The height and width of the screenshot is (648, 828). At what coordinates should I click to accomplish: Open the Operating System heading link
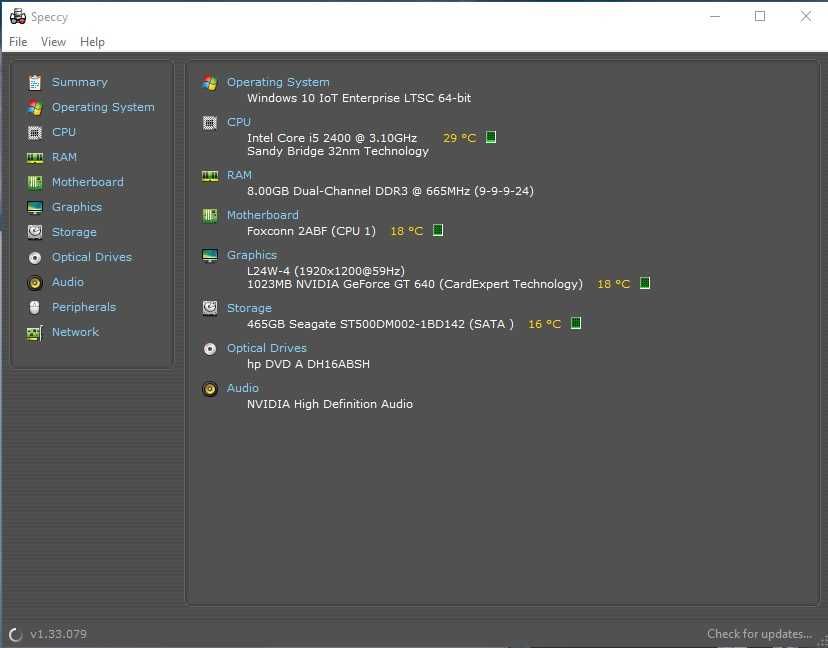pos(278,82)
